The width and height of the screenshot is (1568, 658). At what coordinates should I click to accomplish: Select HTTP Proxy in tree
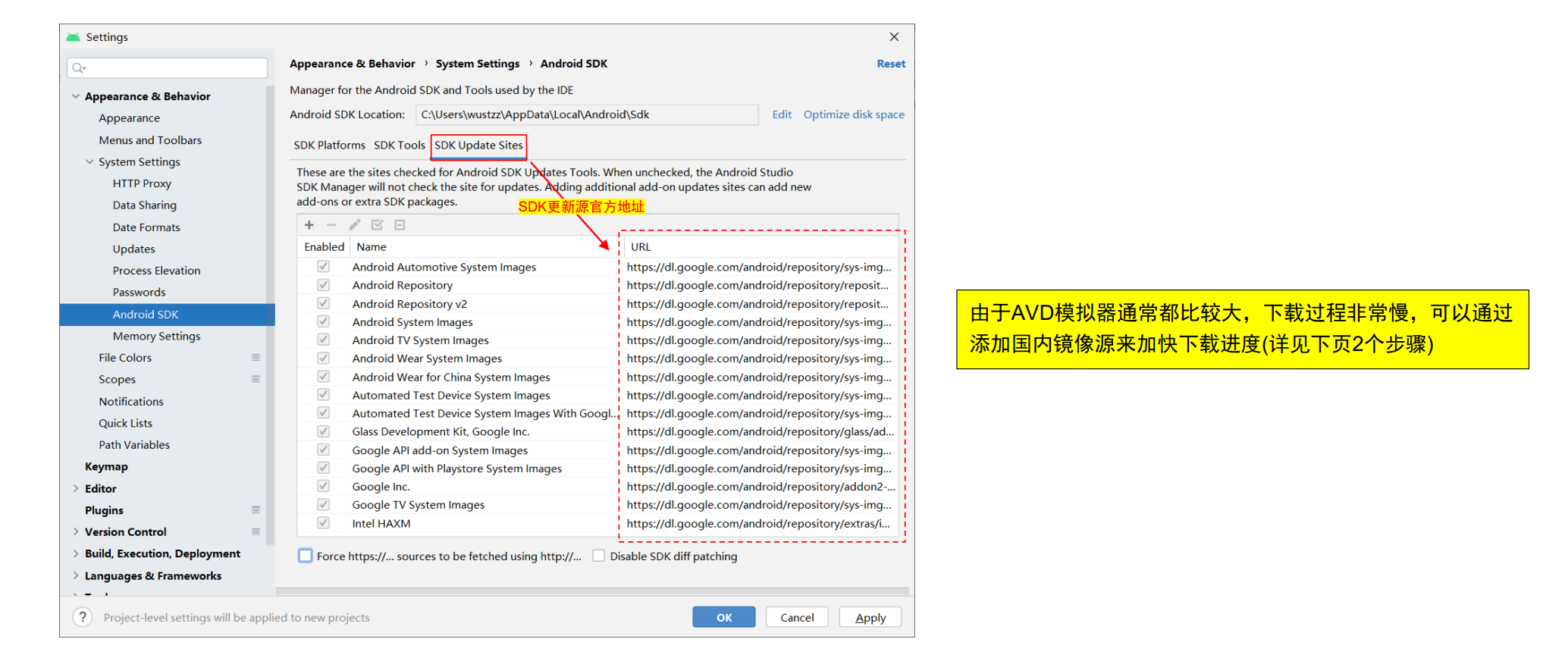(142, 183)
